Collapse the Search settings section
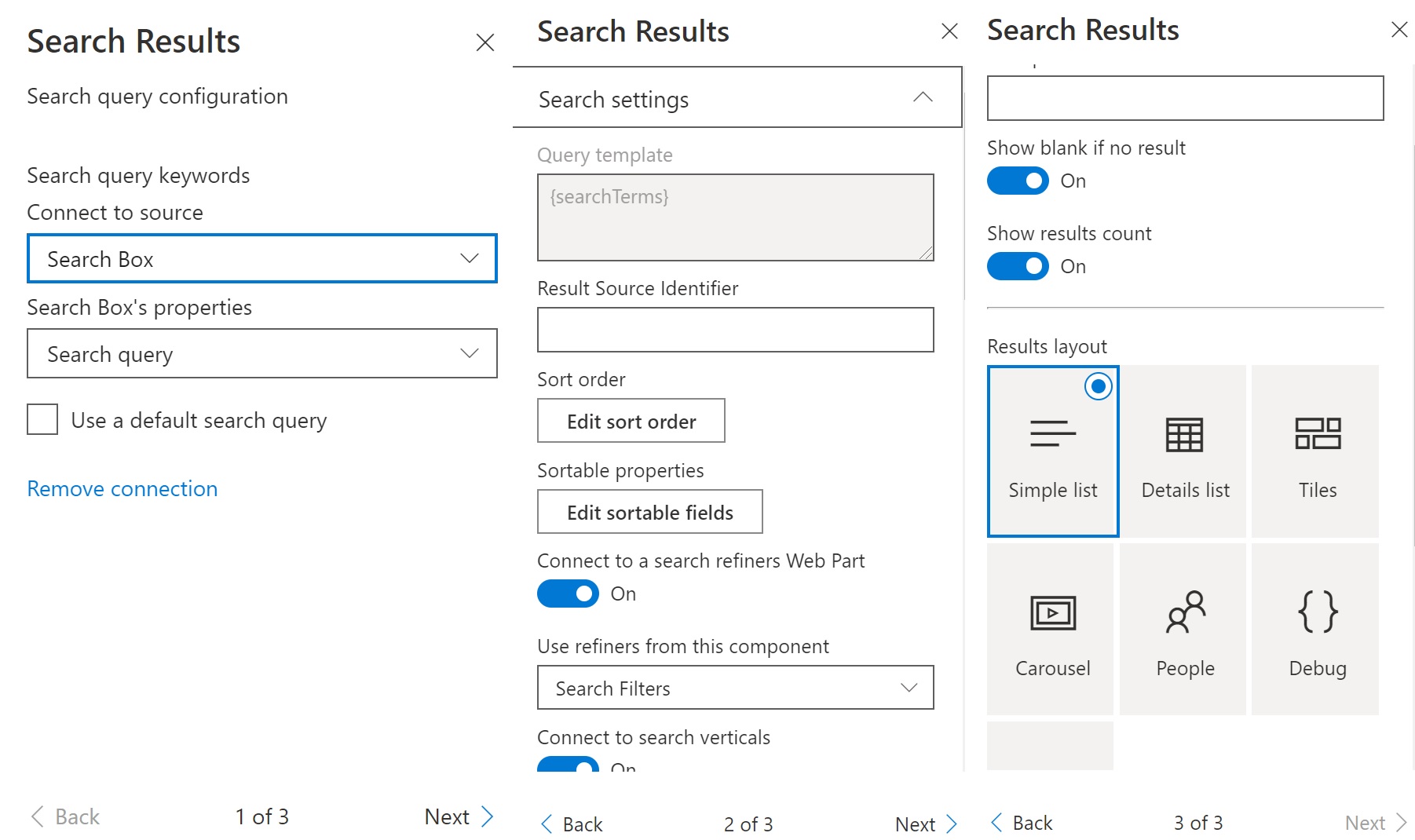This screenshot has width=1415, height=840. [923, 97]
